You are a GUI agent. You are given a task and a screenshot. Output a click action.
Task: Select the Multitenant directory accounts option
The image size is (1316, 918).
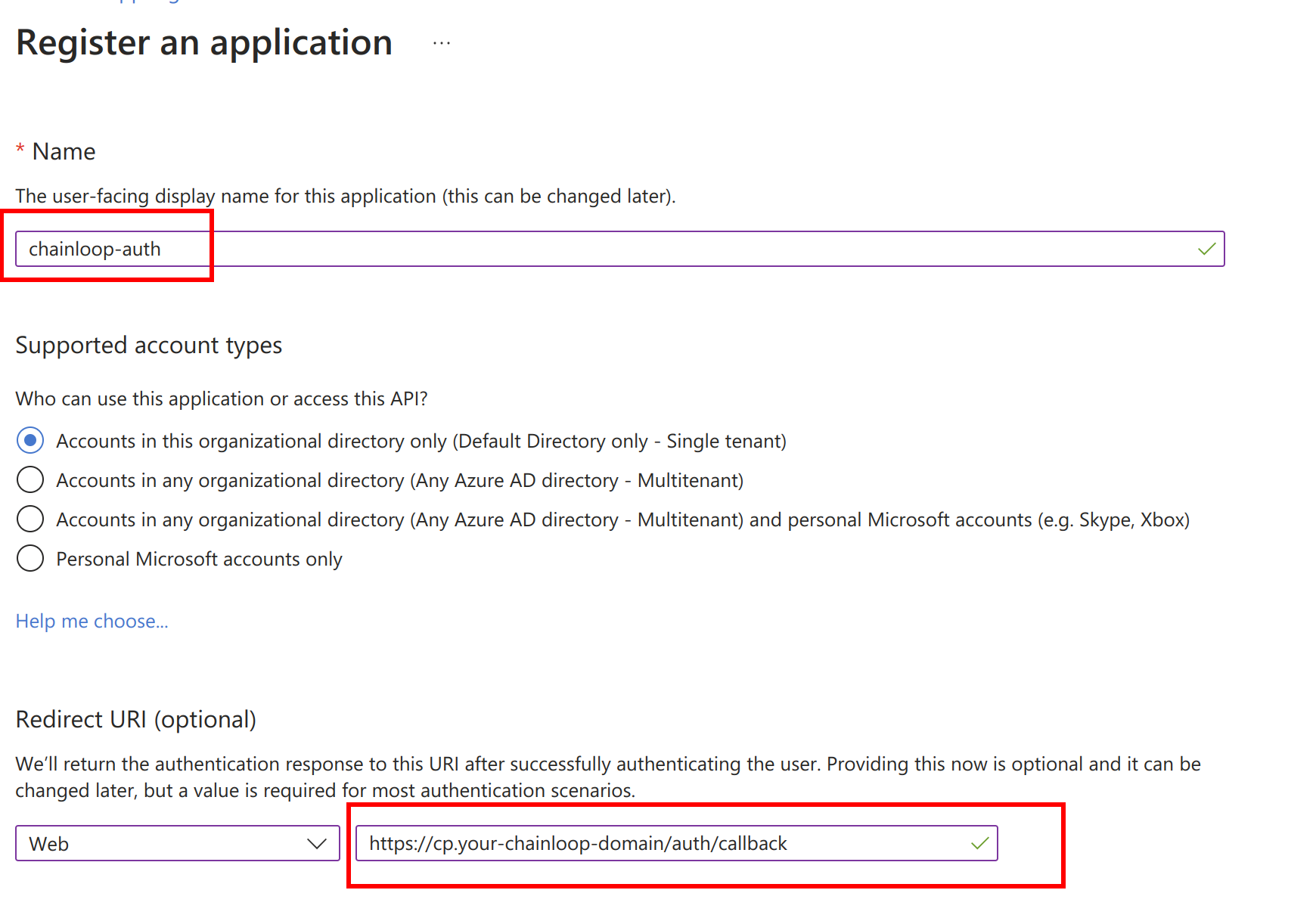click(30, 479)
